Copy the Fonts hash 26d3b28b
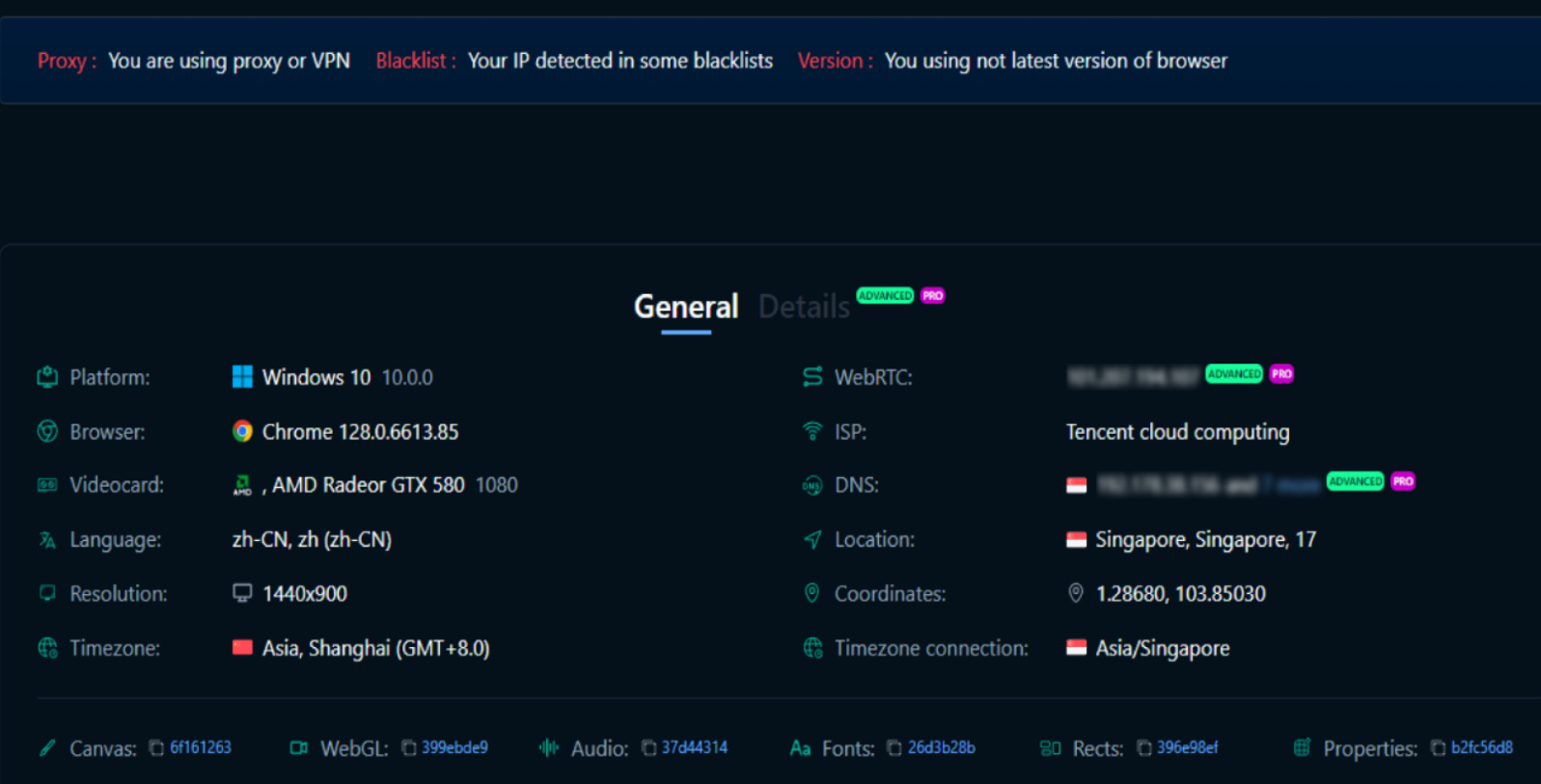Viewport: 1541px width, 784px height. coord(894,748)
